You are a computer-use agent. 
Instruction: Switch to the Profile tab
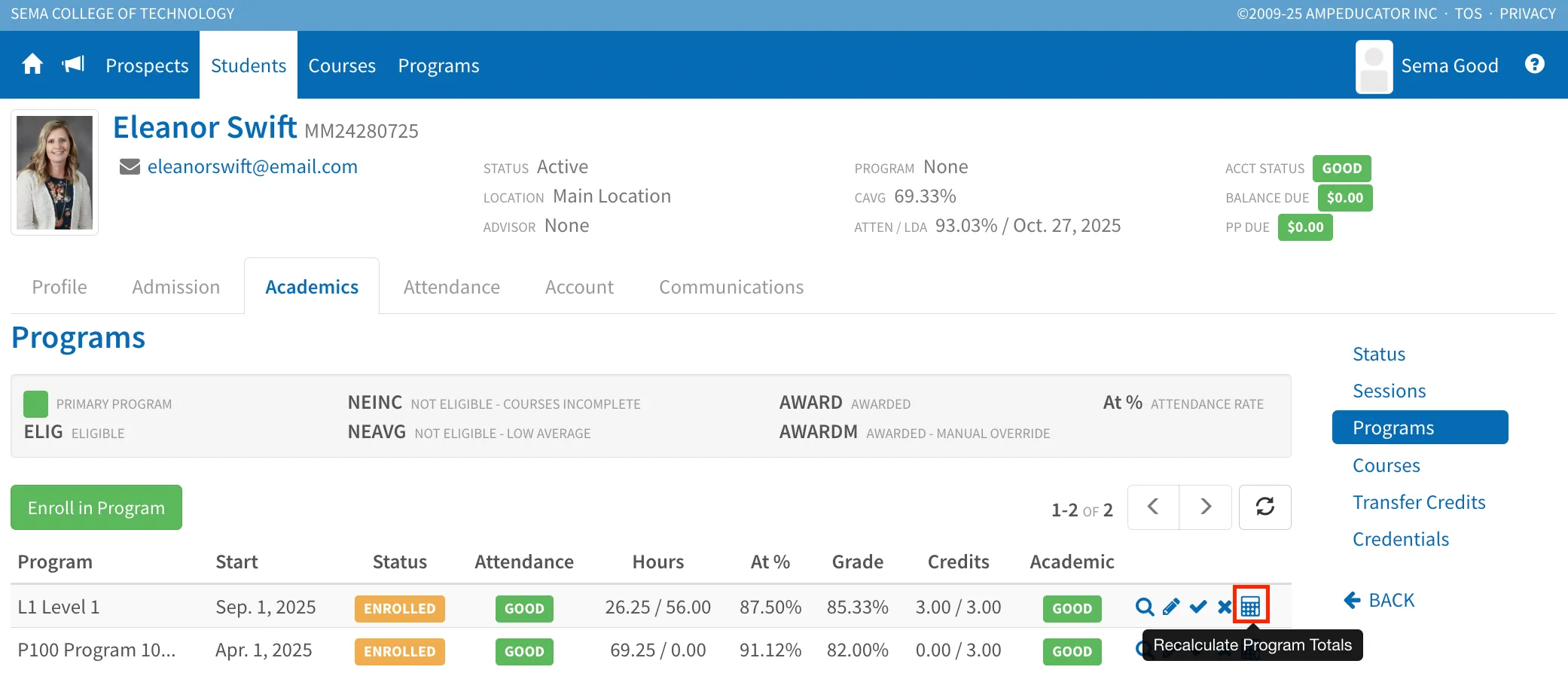pos(59,287)
